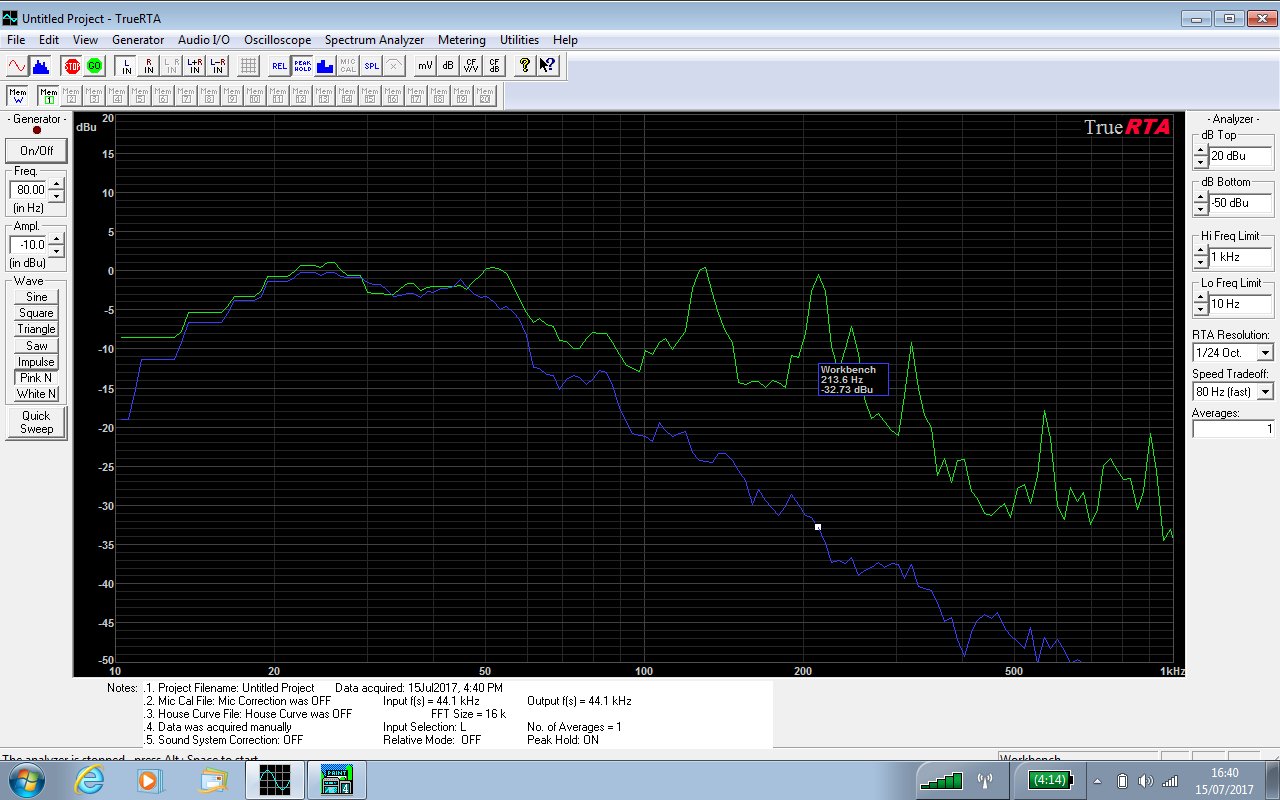Click the red STOP icon
The width and height of the screenshot is (1280, 800).
point(72,66)
